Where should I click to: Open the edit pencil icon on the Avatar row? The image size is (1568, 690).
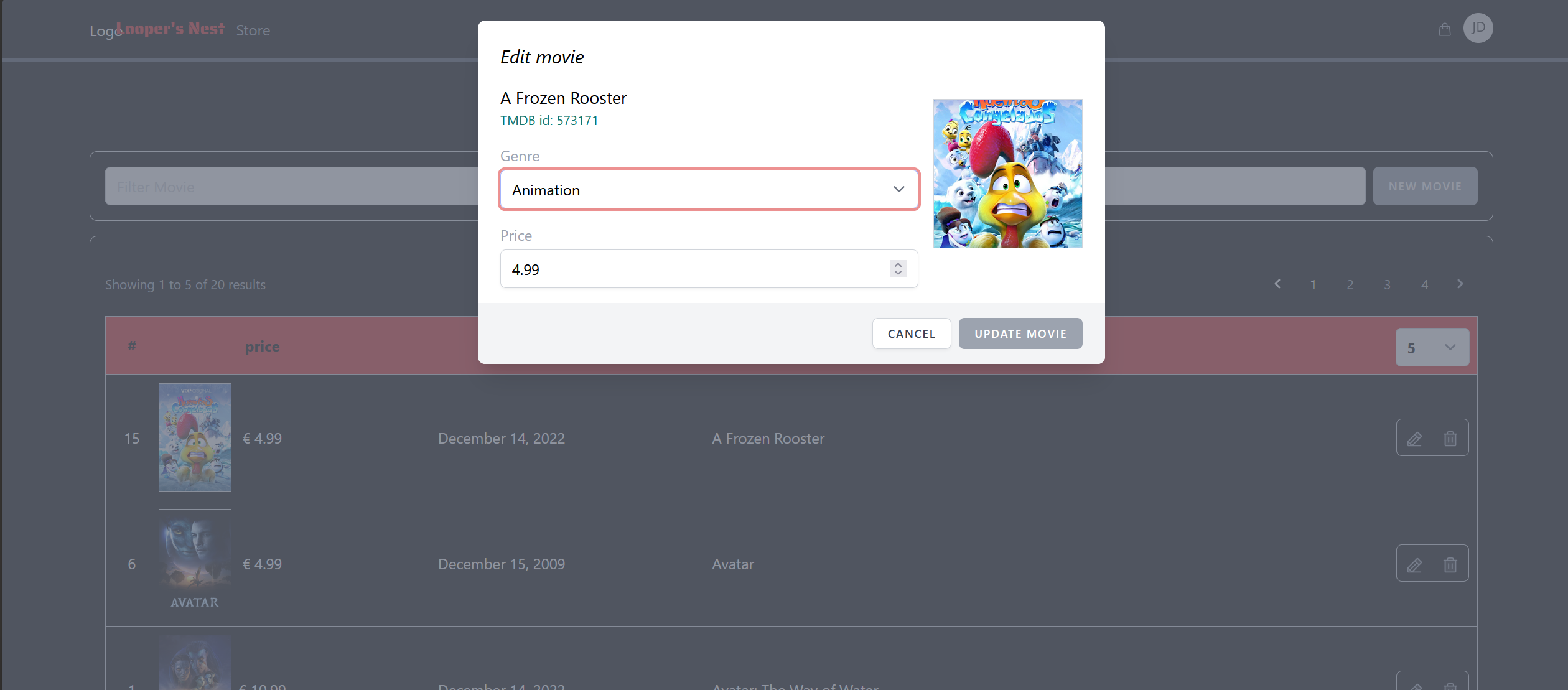(x=1414, y=564)
